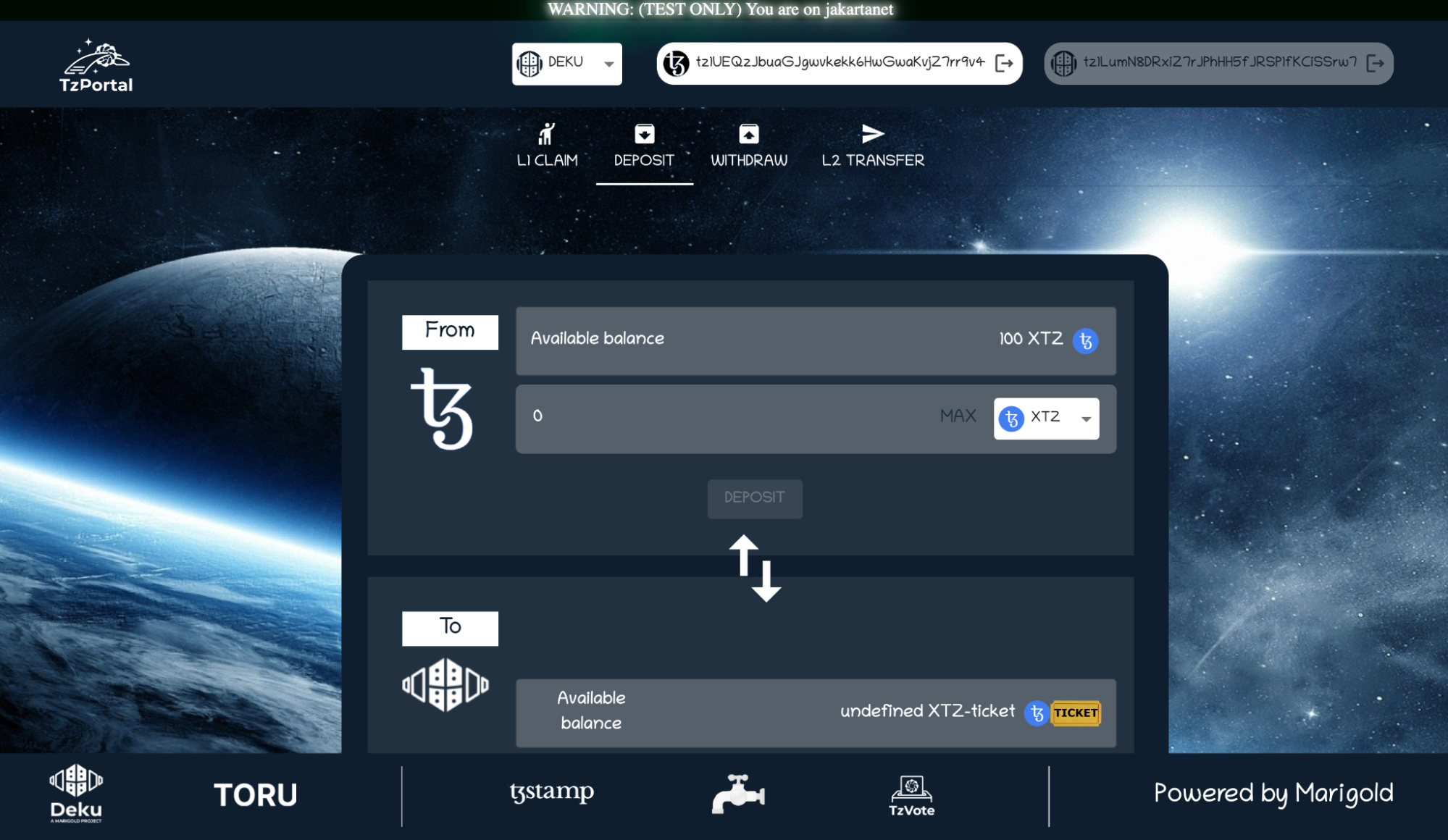Click the Powered by Marigold link
Viewport: 1448px width, 840px height.
click(x=1273, y=794)
